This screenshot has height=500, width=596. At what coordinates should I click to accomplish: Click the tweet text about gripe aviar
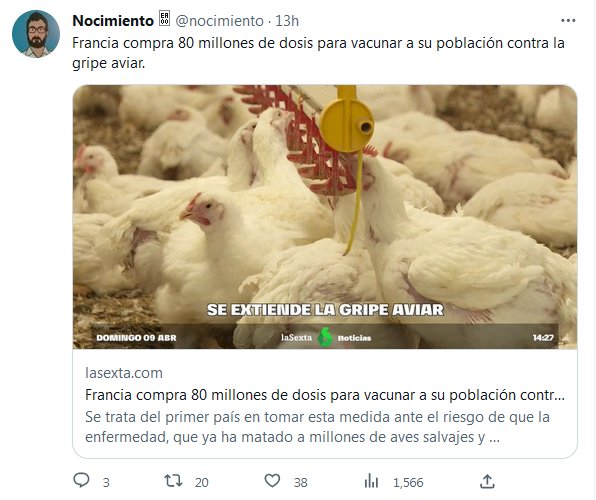point(318,53)
